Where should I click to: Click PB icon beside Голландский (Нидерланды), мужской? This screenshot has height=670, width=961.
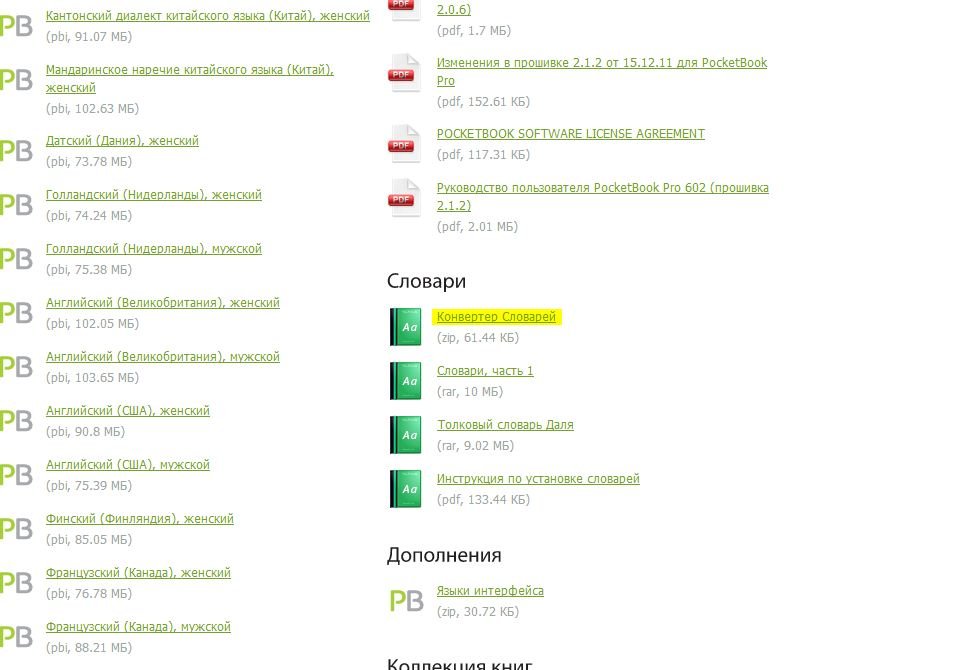pyautogui.click(x=16, y=259)
